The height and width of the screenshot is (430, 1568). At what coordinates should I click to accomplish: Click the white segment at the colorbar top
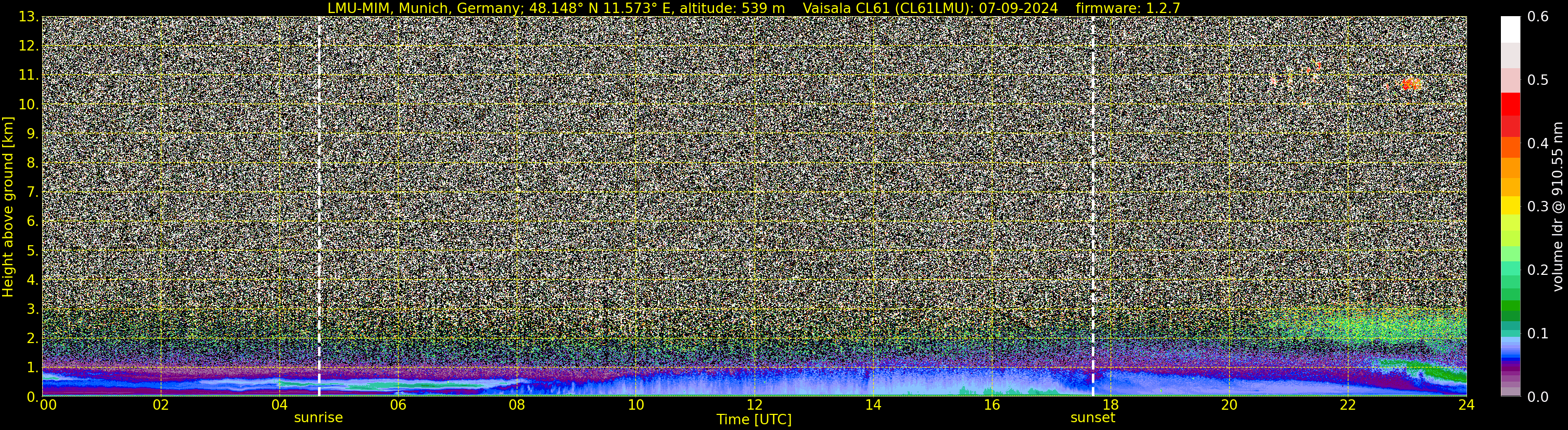tap(1510, 29)
